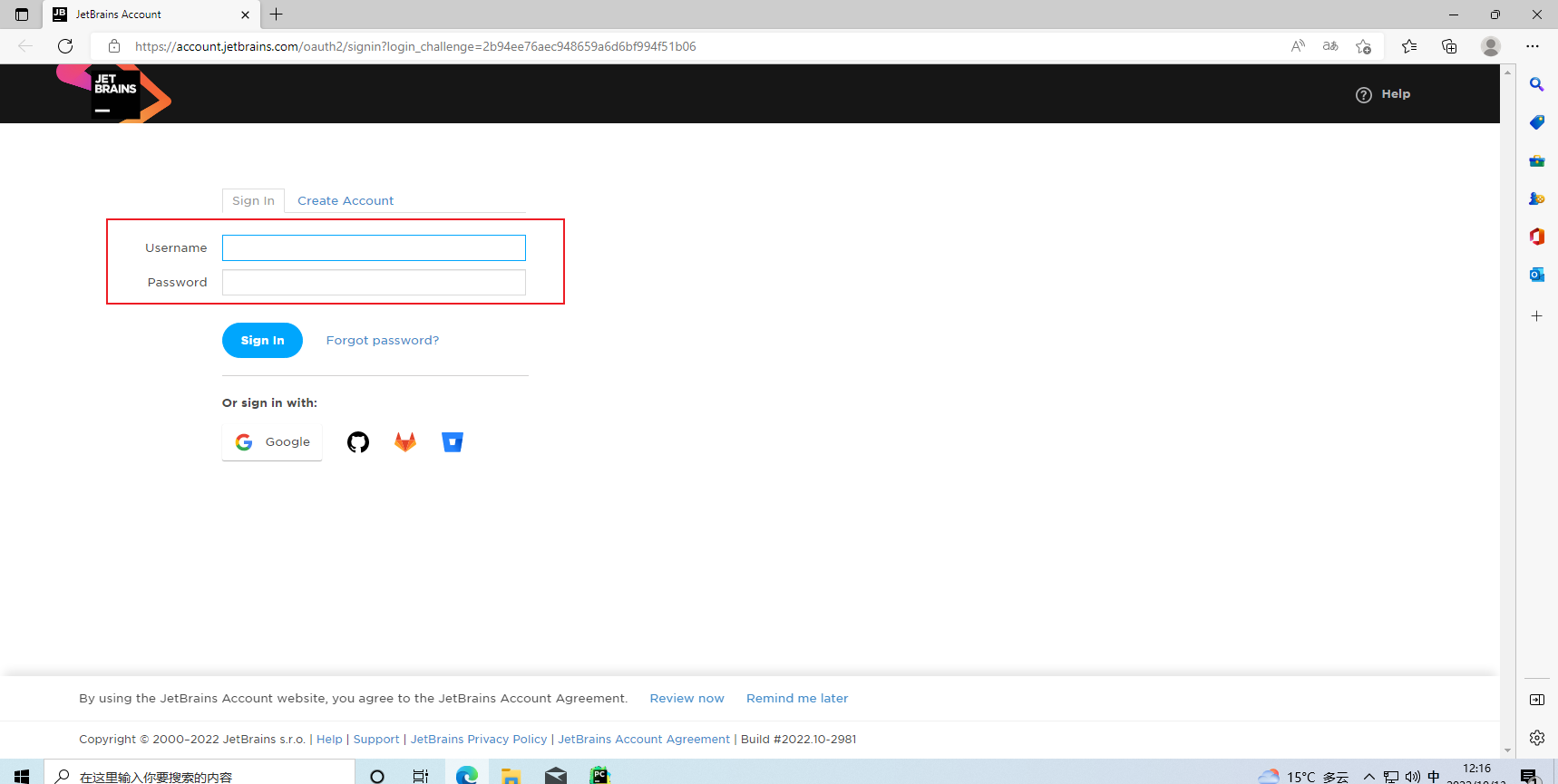1558x784 pixels.
Task: Click the browser back arrow
Action: click(x=25, y=46)
